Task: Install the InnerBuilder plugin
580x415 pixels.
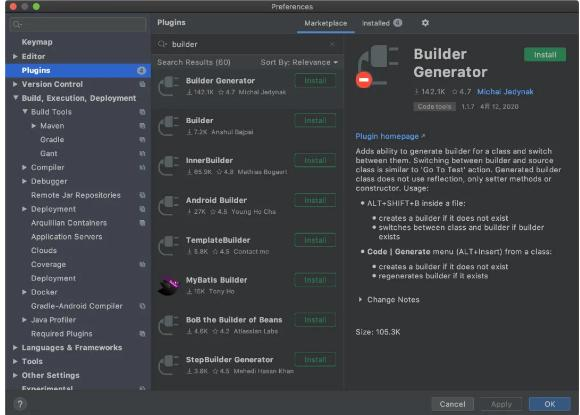Action: coord(315,161)
